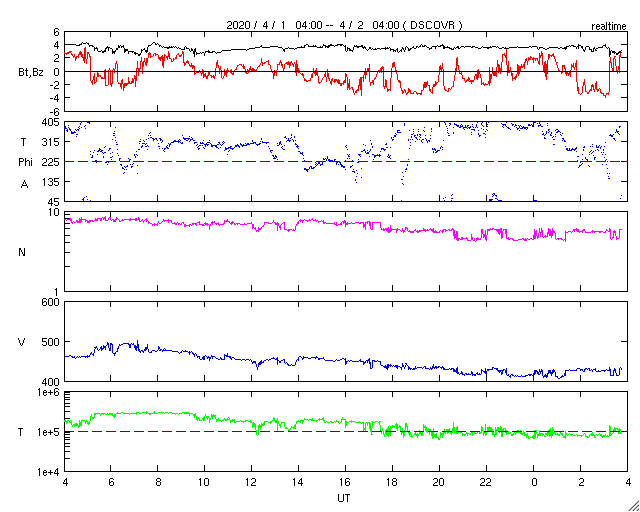Click the 'T' label beside 1e+5

(22, 432)
